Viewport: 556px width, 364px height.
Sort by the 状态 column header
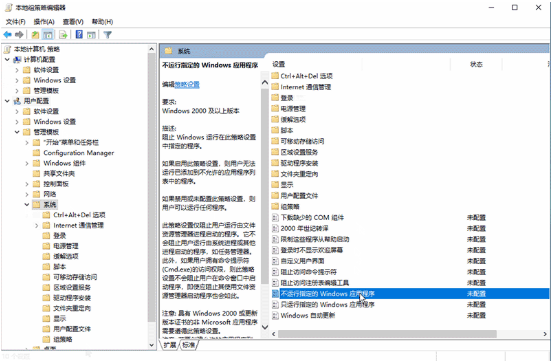[x=476, y=64]
